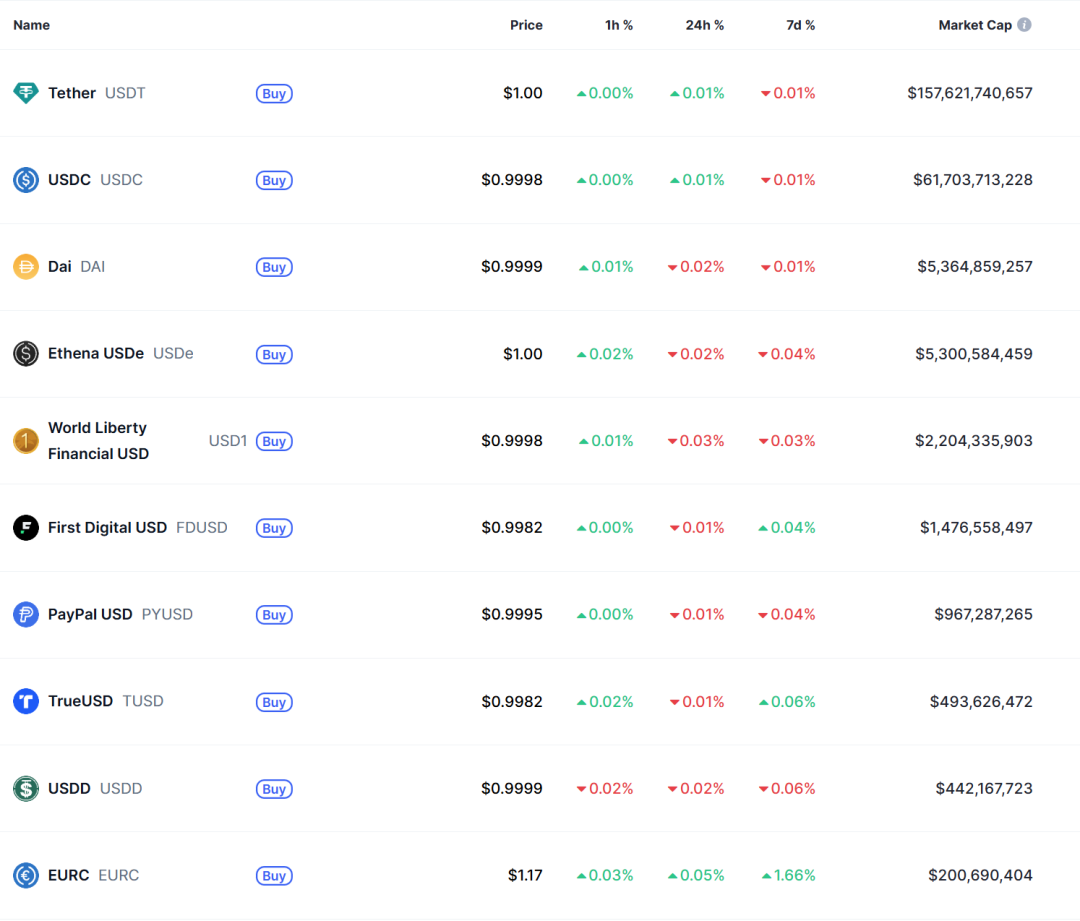Click Buy button for Dai
The image size is (1080, 921).
pyautogui.click(x=274, y=267)
